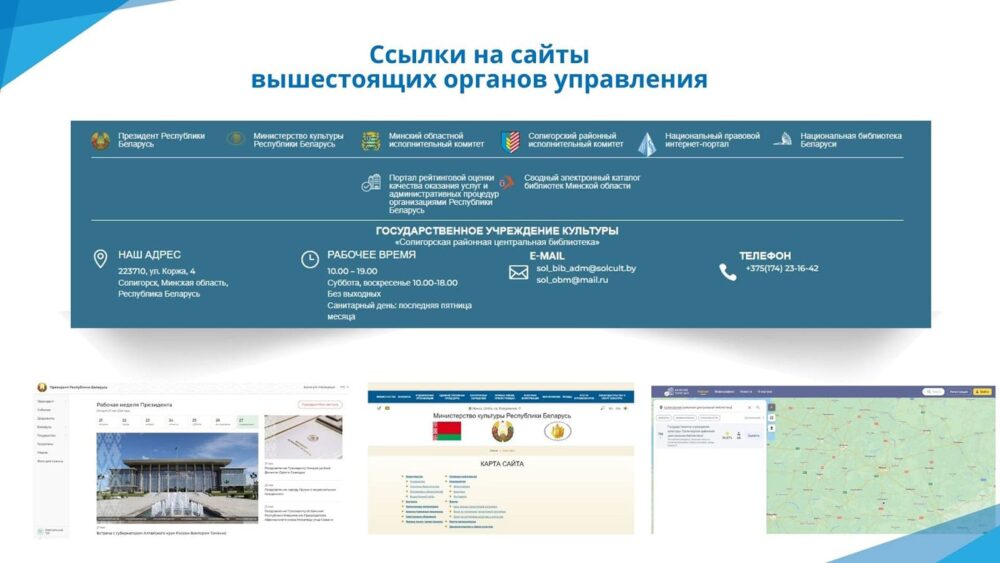Viewport: 1000px width, 563px height.
Task: Click address line 223710, ул. Коржа, 4
Action: click(157, 271)
